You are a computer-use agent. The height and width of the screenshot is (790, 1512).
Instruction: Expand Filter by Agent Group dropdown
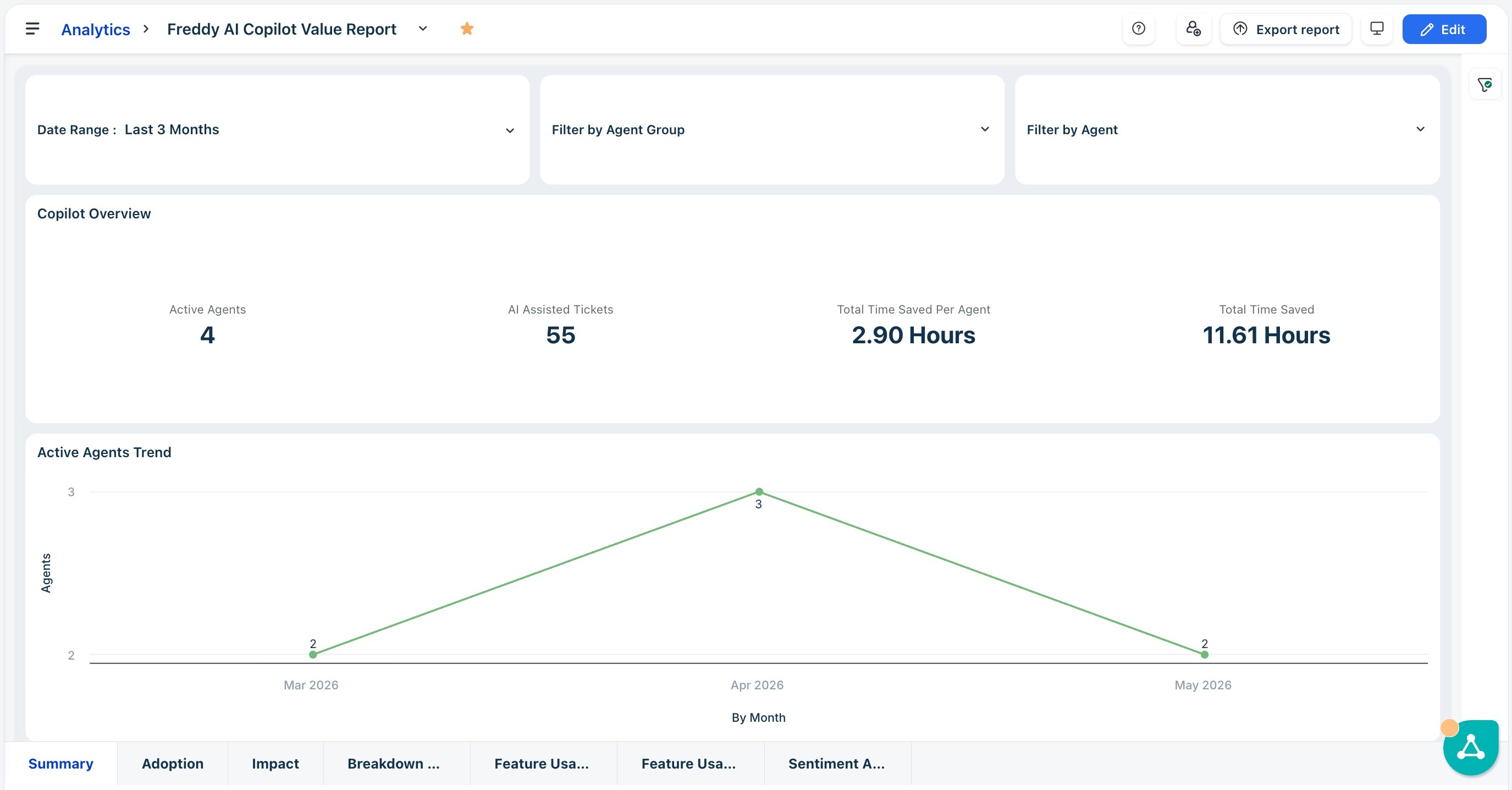(x=772, y=130)
